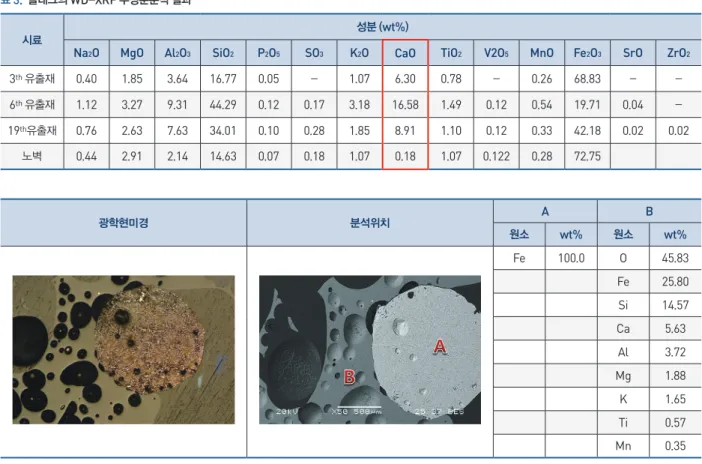Click the optical microscope image of the slag
This screenshot has width=702, height=464.
coord(124,350)
